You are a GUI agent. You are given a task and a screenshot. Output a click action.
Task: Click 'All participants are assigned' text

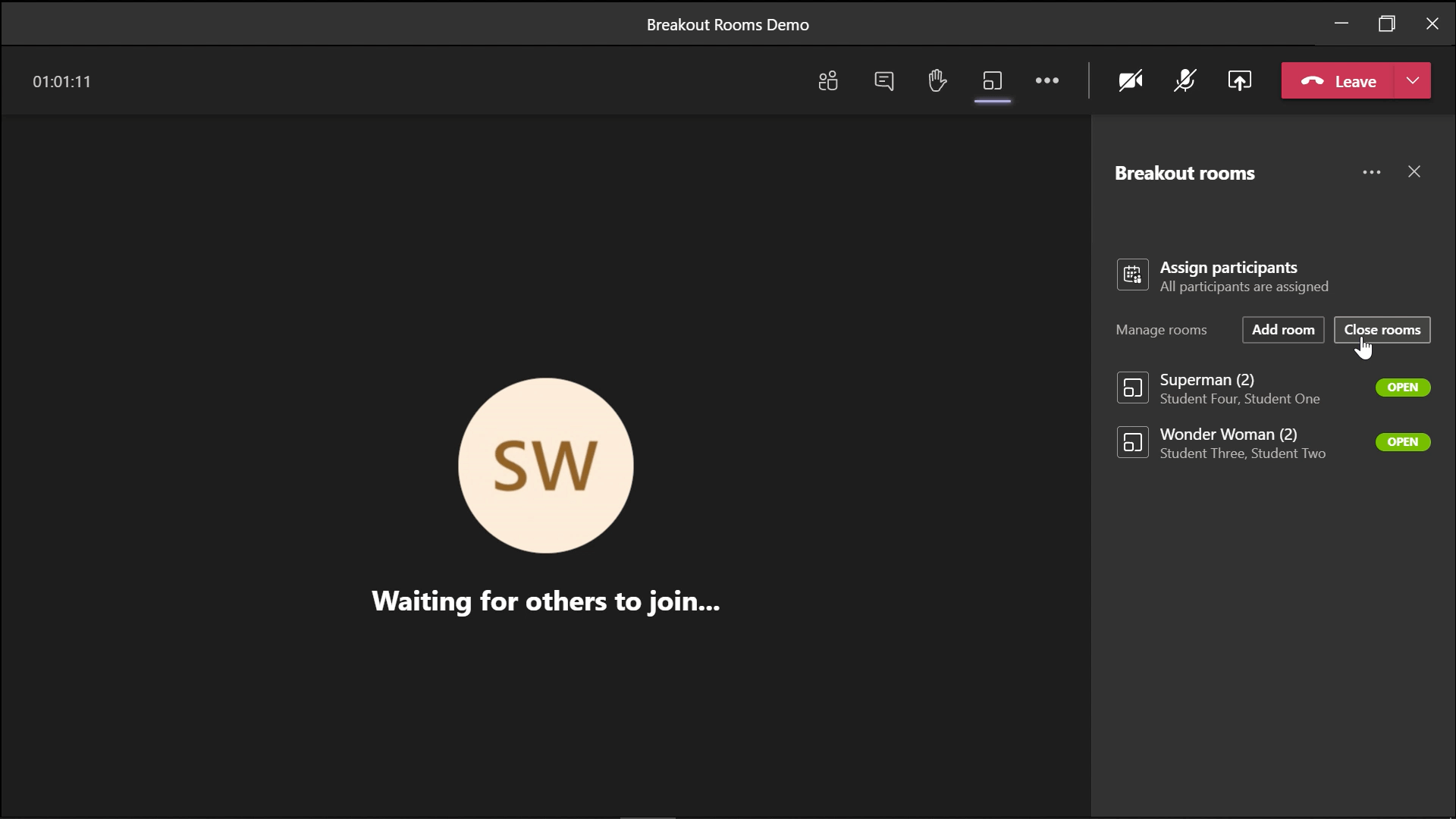pos(1244,287)
